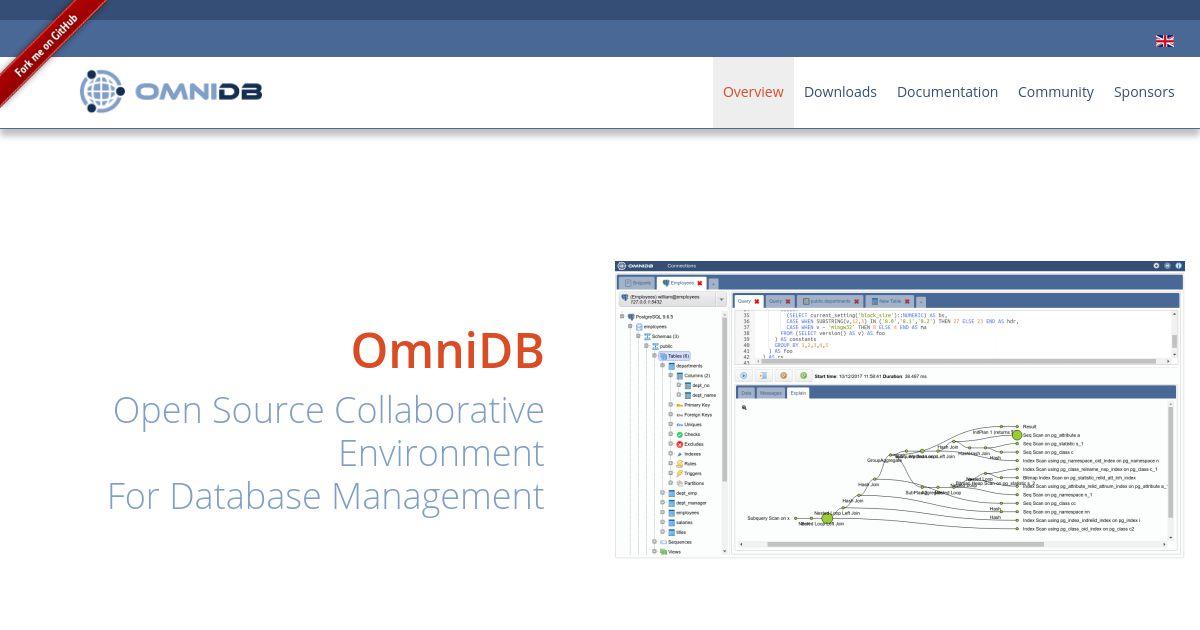Open the Community menu item

[1056, 92]
